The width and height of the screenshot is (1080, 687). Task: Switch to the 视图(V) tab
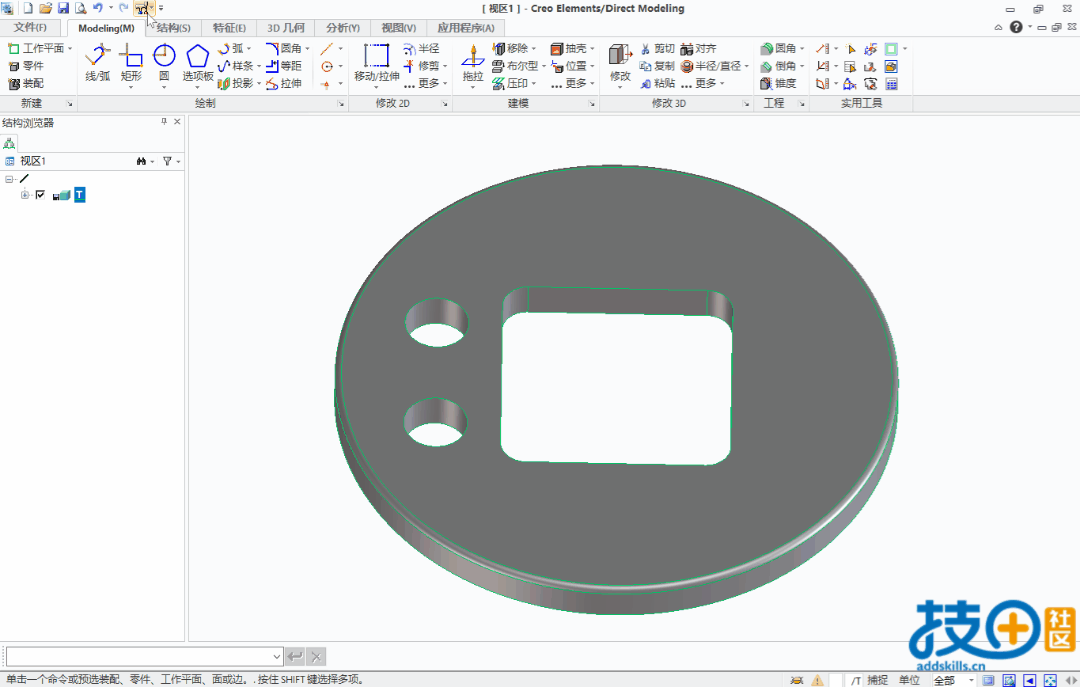pyautogui.click(x=399, y=28)
